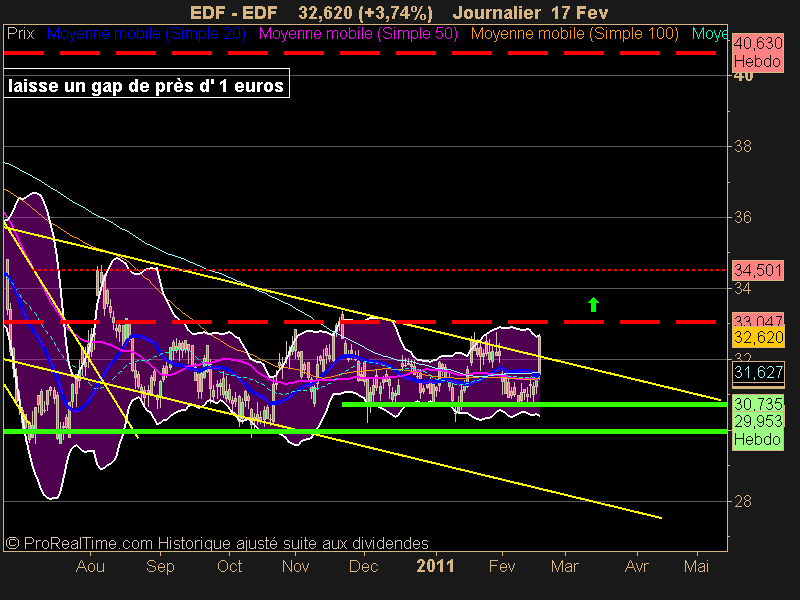Click the '29,953 Hebdo' support label

(x=758, y=431)
